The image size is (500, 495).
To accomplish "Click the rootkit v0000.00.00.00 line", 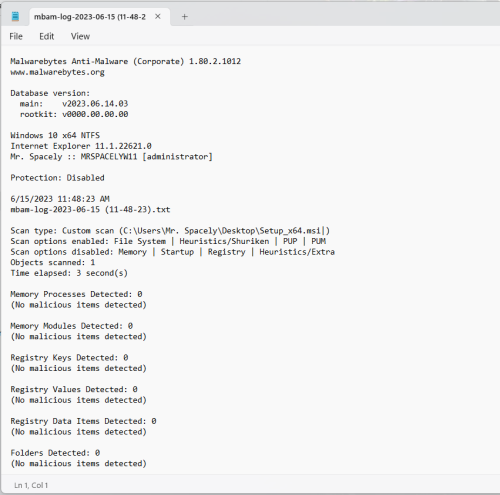I will point(74,114).
